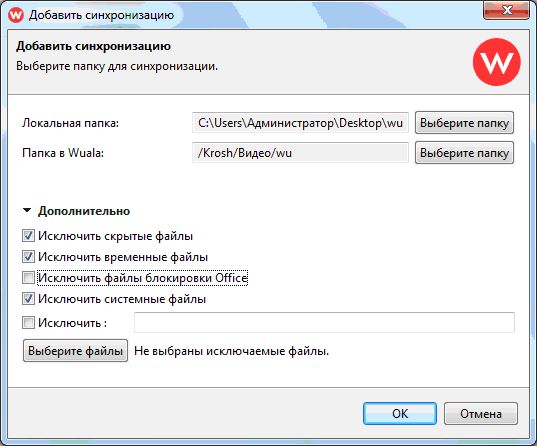Uncheck 'Исключить временные файлы' checkbox
The image size is (537, 446).
point(28,257)
